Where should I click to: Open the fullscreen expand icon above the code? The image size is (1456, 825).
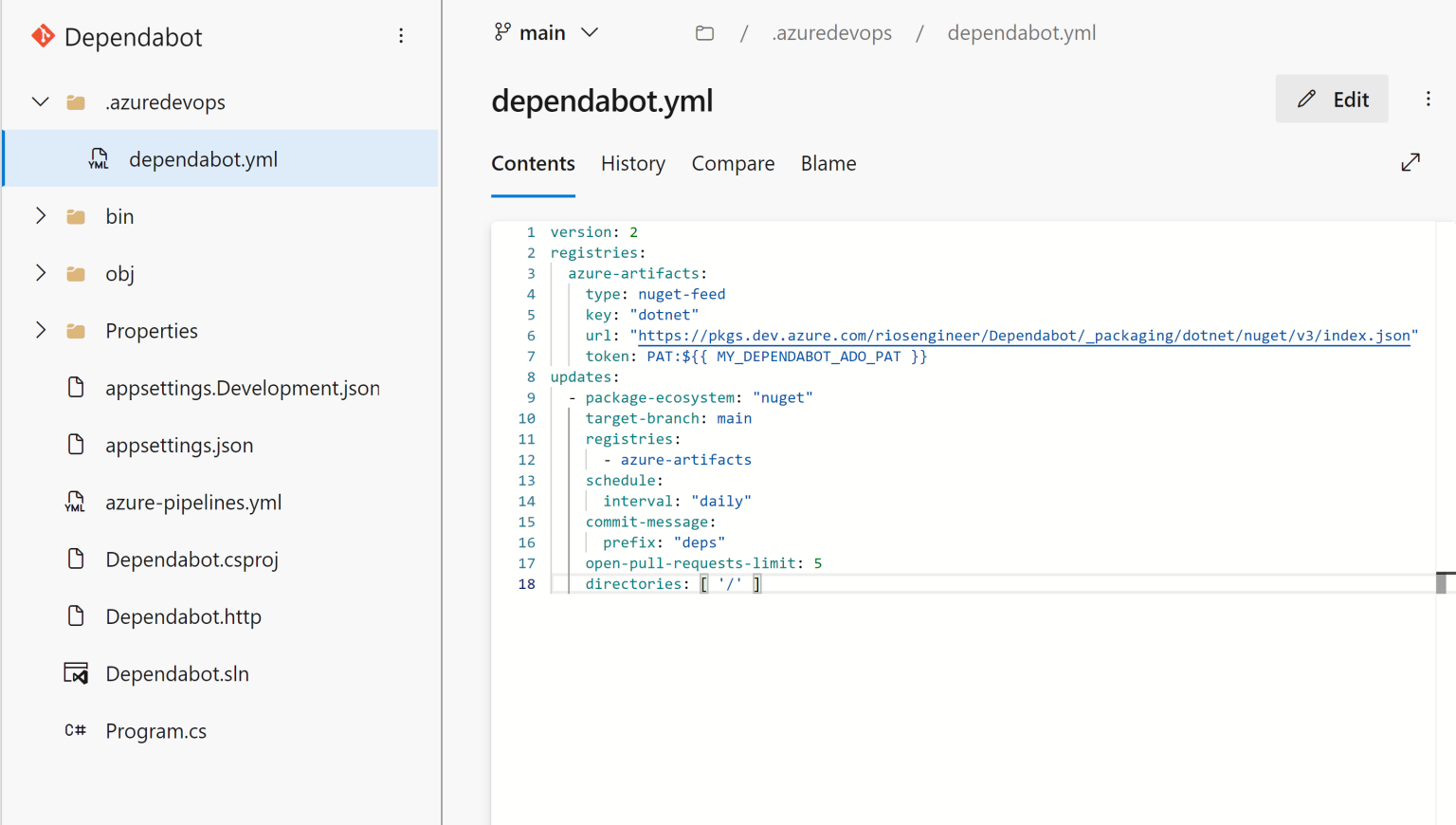click(x=1410, y=162)
